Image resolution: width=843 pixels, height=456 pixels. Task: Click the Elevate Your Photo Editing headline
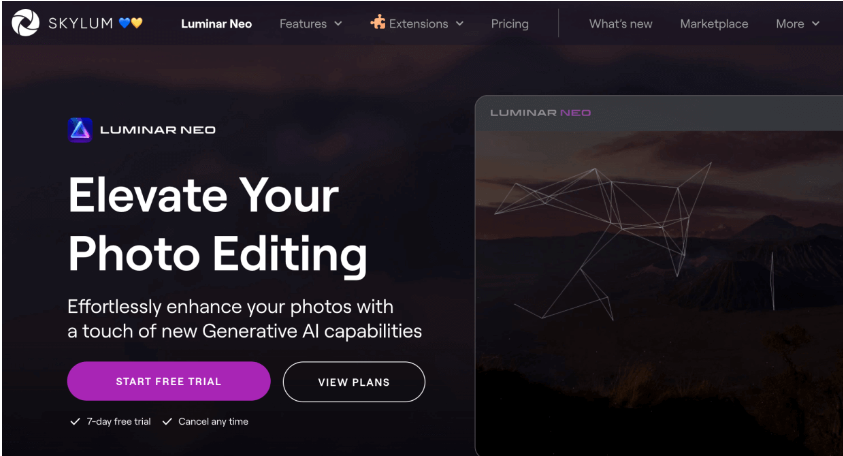click(x=217, y=226)
